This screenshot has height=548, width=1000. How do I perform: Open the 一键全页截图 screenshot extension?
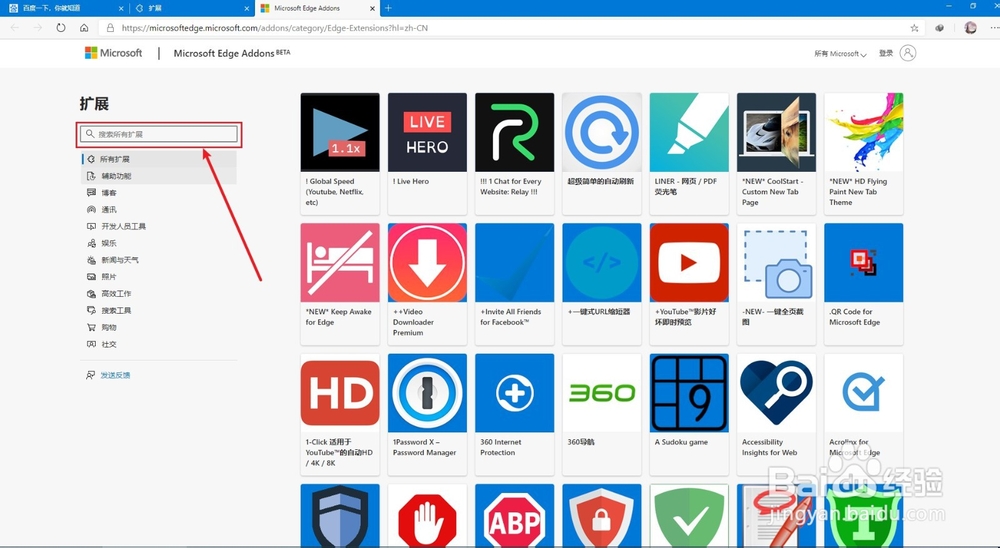tap(776, 284)
